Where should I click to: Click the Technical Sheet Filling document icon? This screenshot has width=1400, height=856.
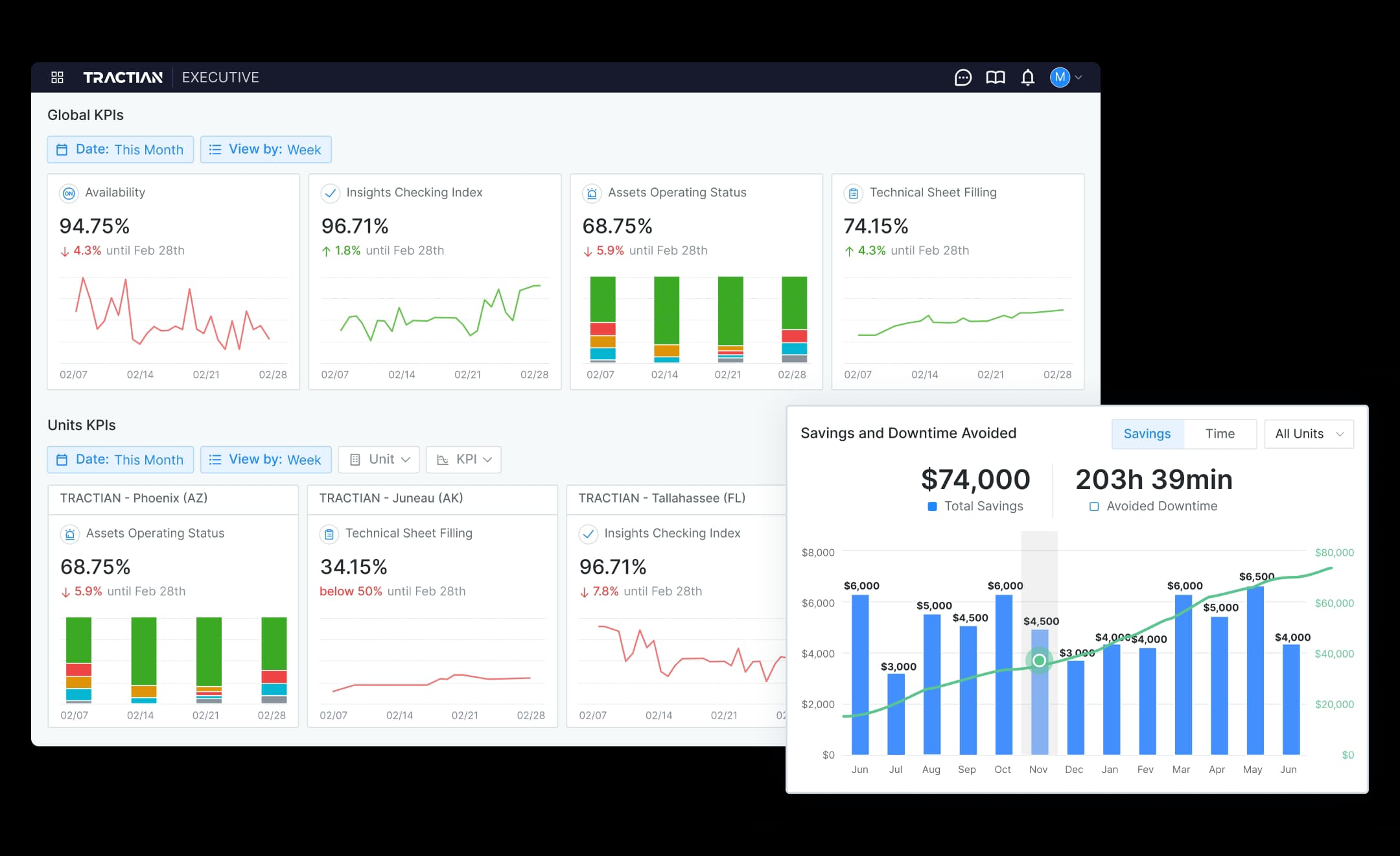853,193
